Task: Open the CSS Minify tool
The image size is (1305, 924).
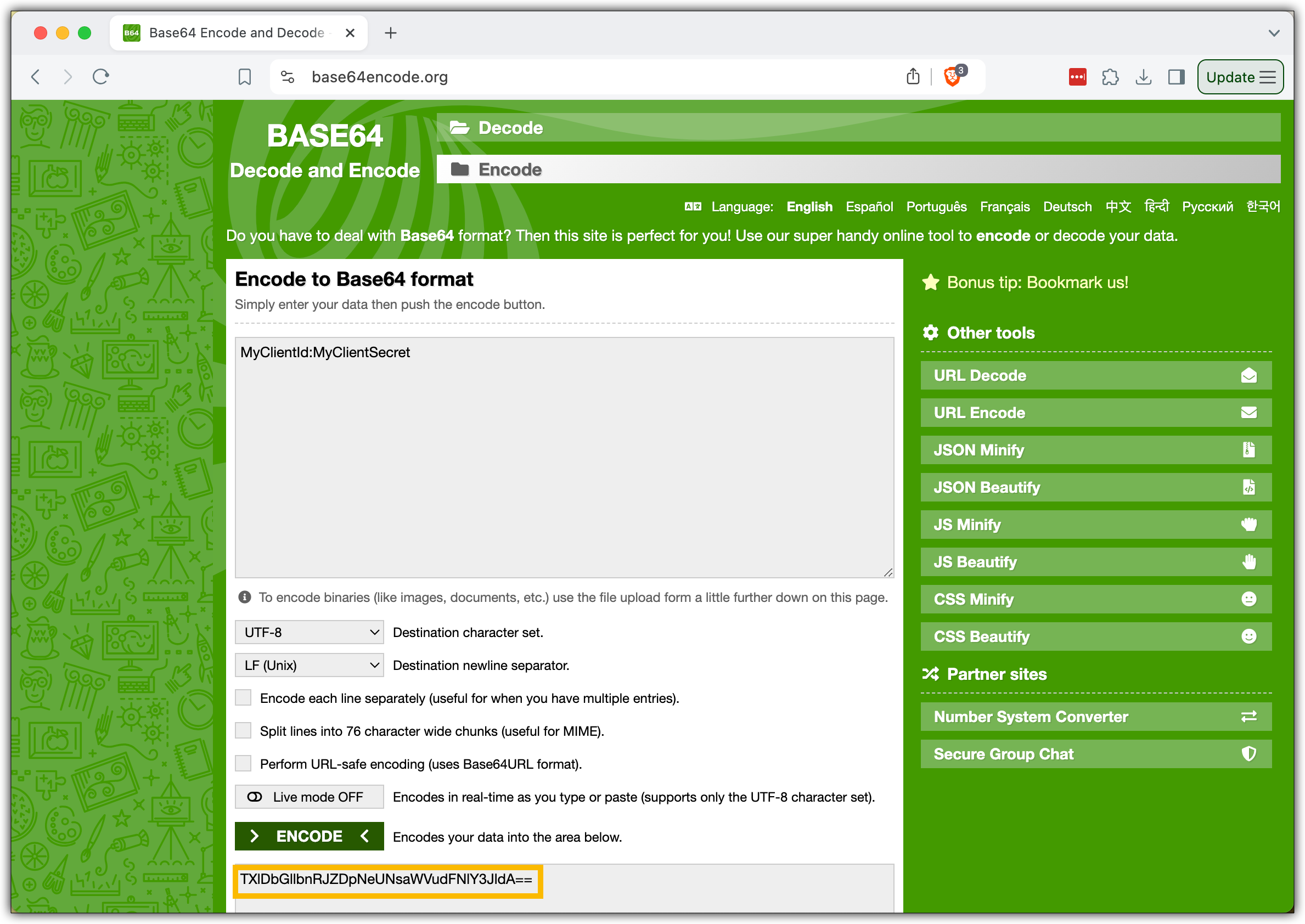Action: tap(1095, 599)
